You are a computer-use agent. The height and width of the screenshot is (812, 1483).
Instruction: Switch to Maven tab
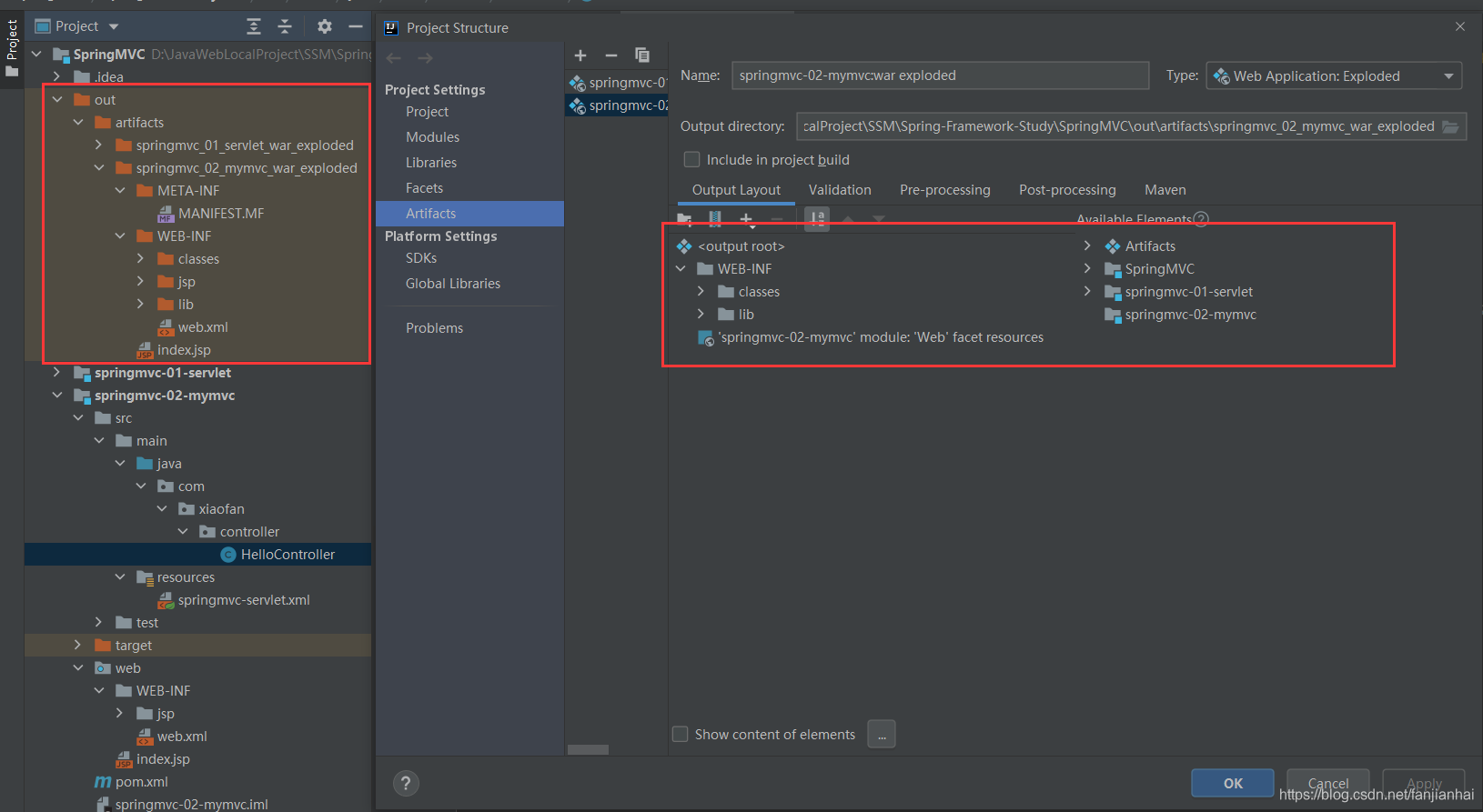pos(1165,190)
